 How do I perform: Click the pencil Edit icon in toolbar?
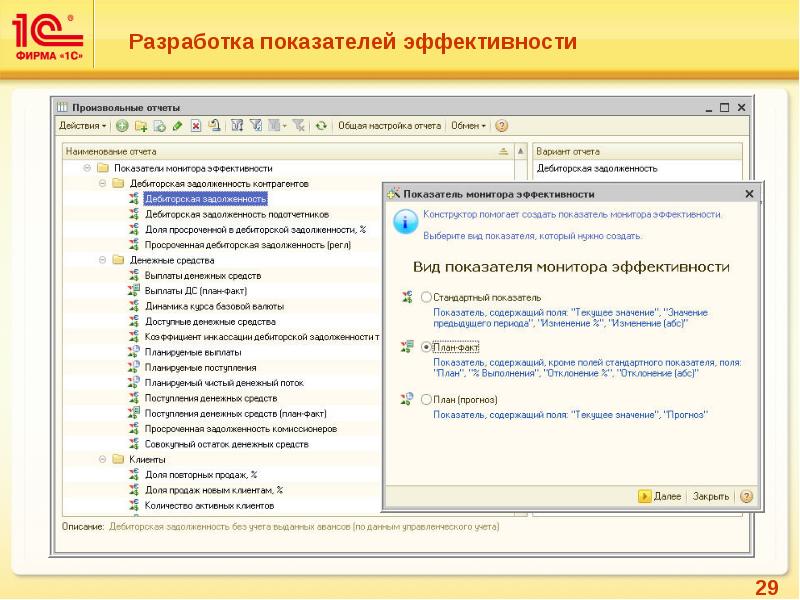pyautogui.click(x=177, y=126)
